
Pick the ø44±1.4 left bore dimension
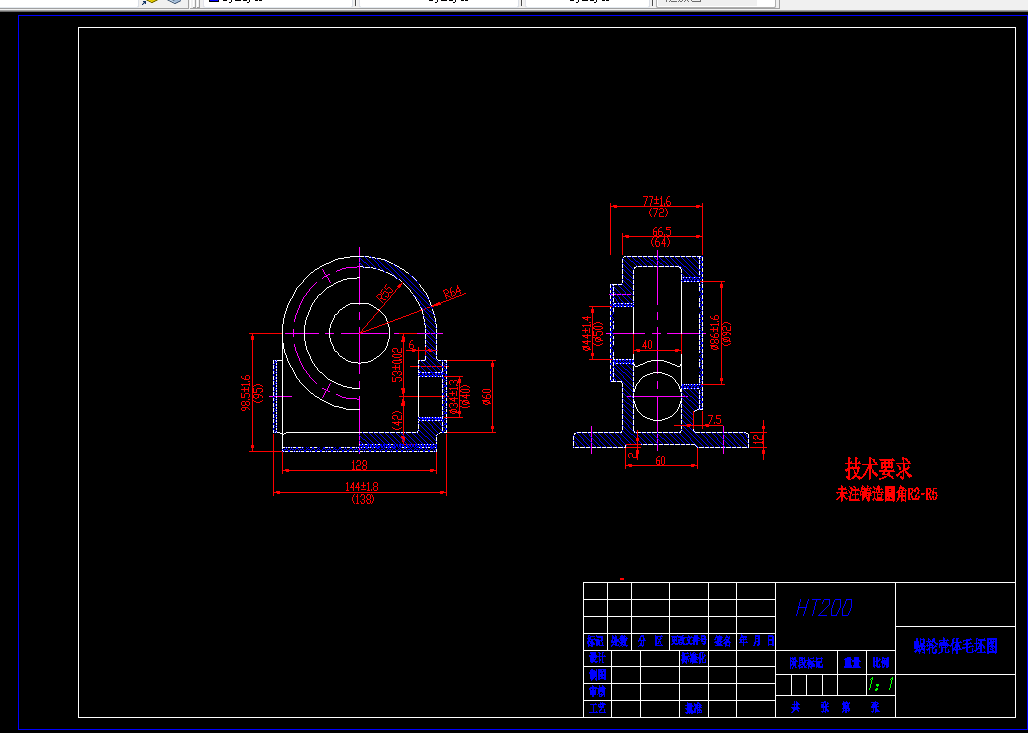(x=586, y=333)
